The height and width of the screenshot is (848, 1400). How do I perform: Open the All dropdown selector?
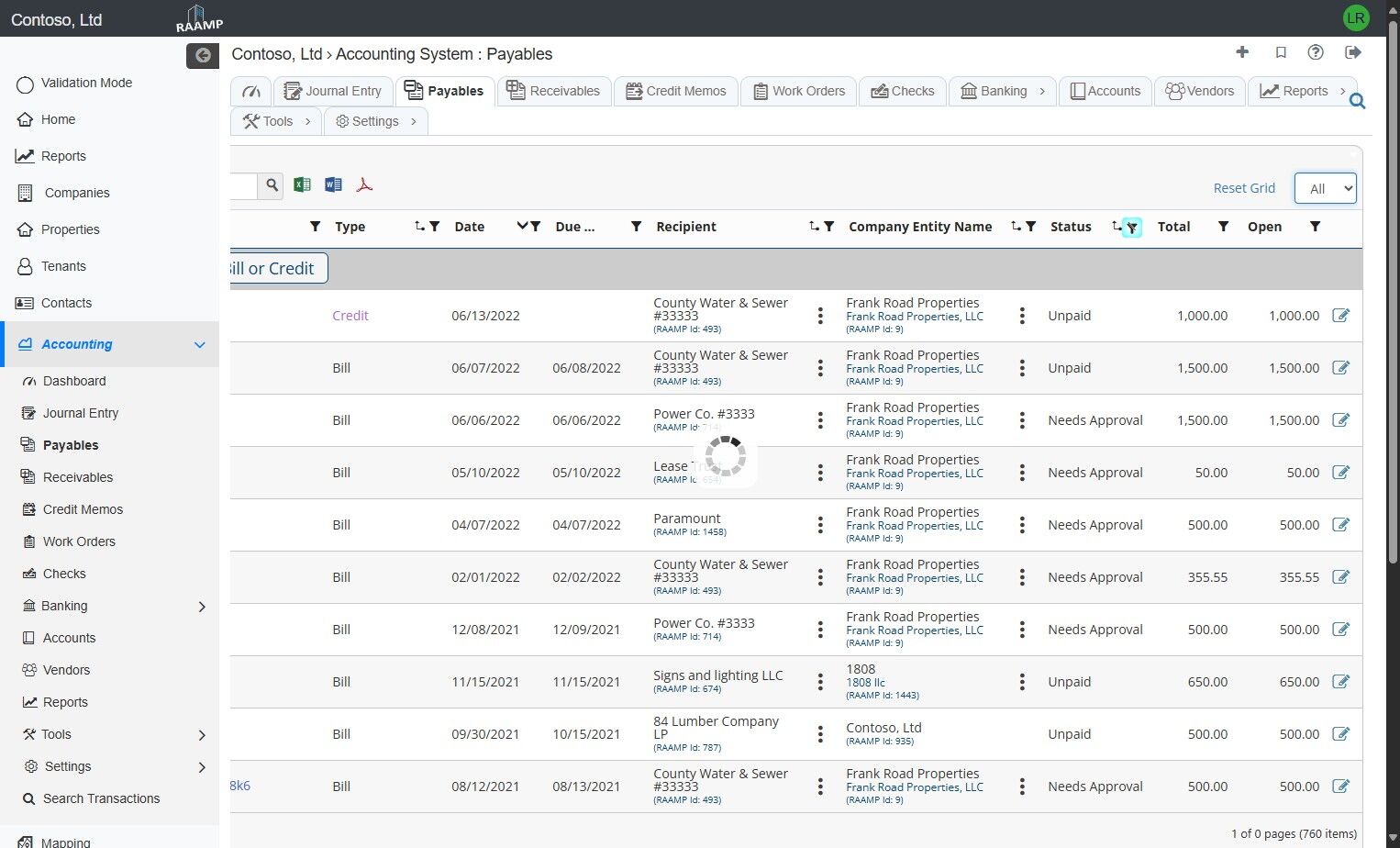1325,188
